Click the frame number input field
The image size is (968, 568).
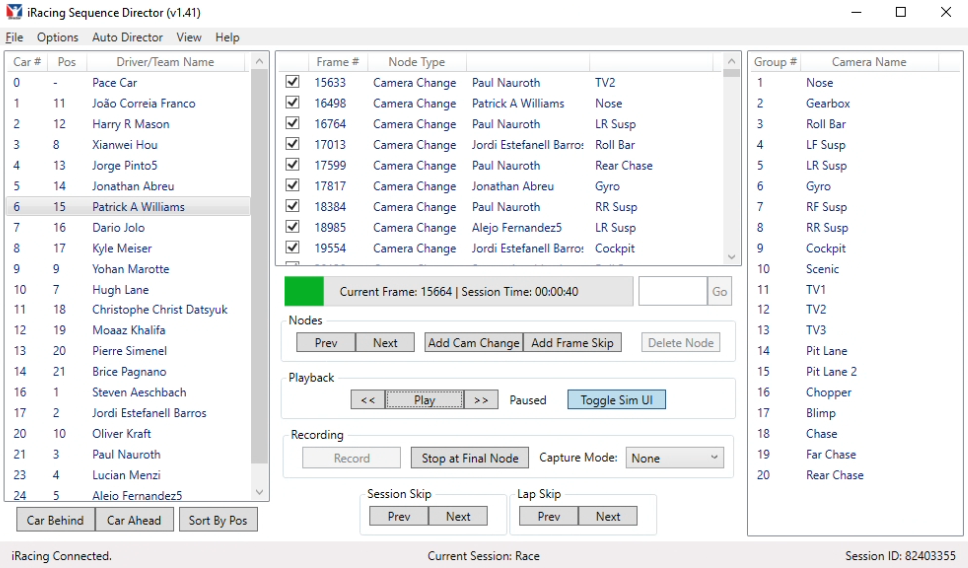click(672, 291)
